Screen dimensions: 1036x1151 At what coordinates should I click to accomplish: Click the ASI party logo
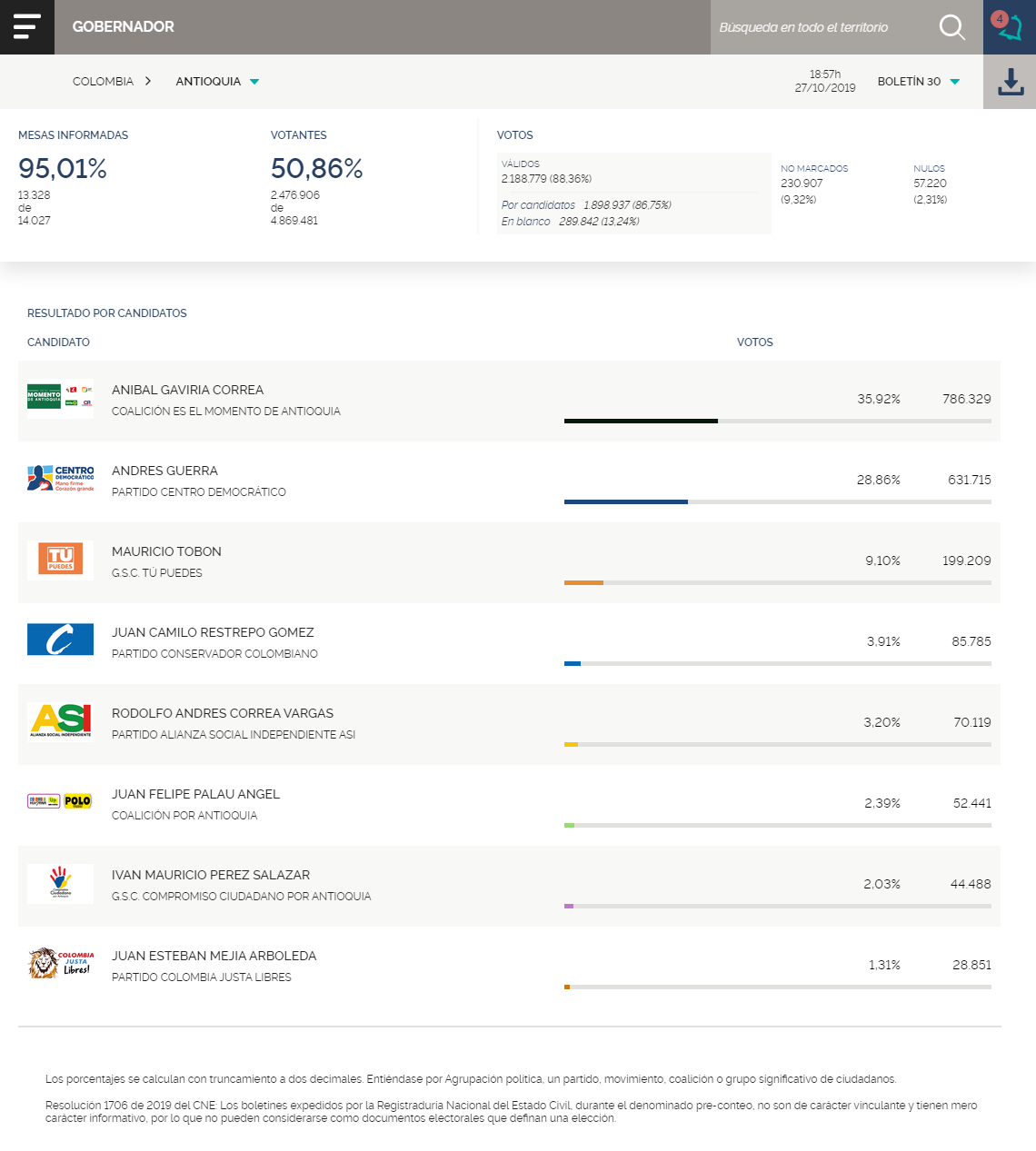point(60,720)
